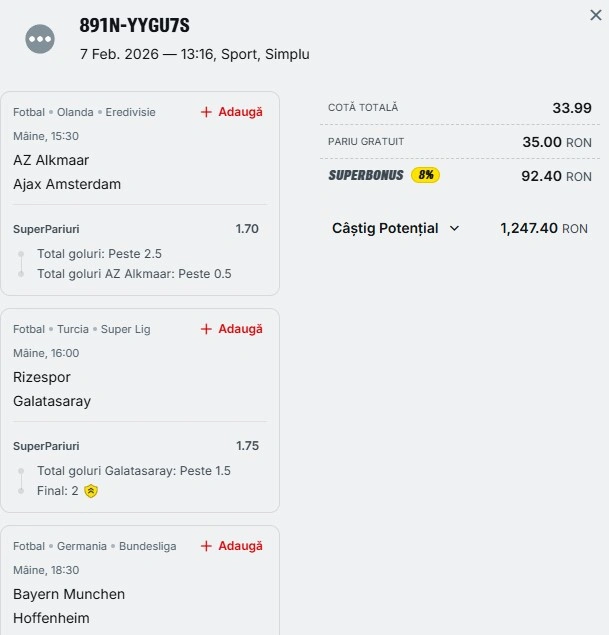Click the plus icon for Rizespor match
This screenshot has height=635, width=609.
point(206,329)
